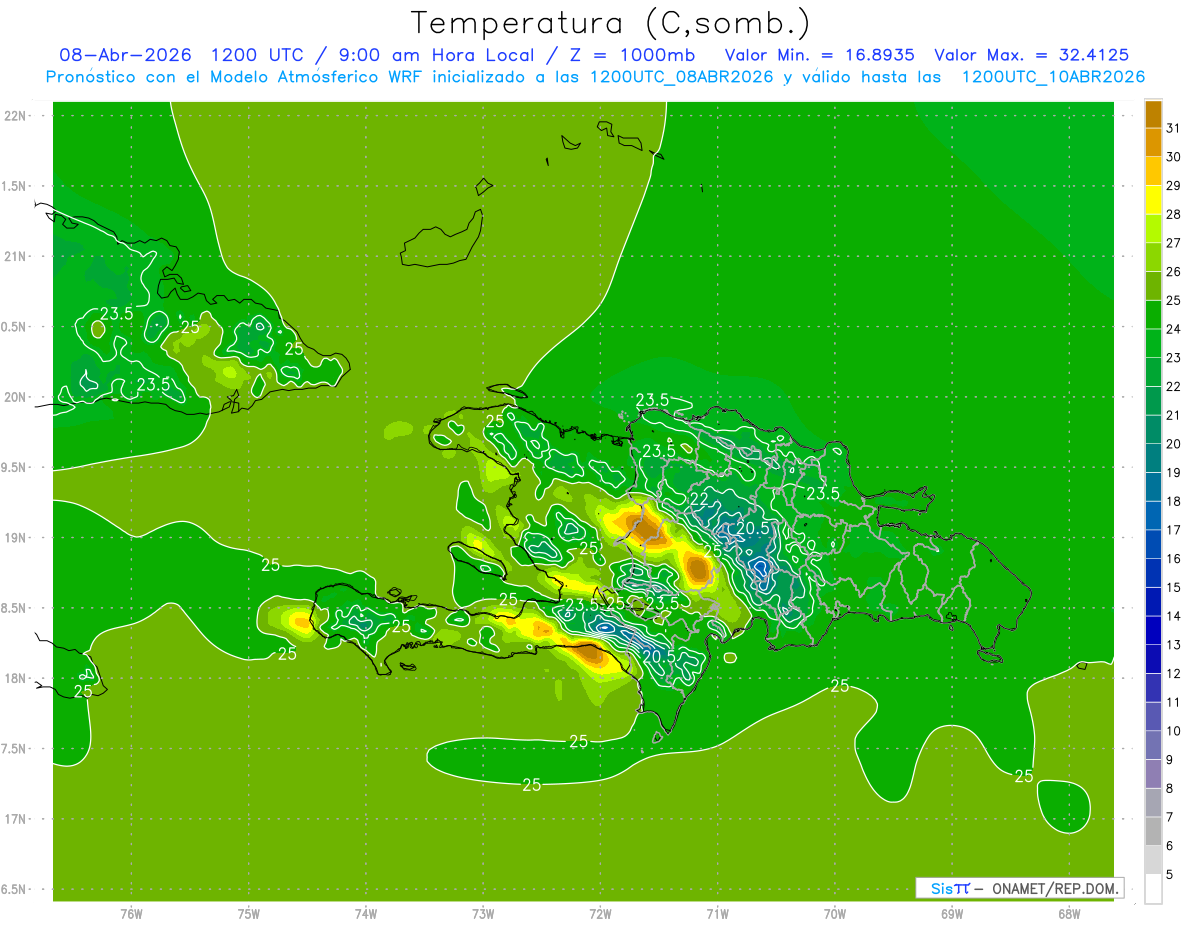The width and height of the screenshot is (1200, 927).
Task: Click the 22 contour label in Dominican Republic
Action: point(699,498)
